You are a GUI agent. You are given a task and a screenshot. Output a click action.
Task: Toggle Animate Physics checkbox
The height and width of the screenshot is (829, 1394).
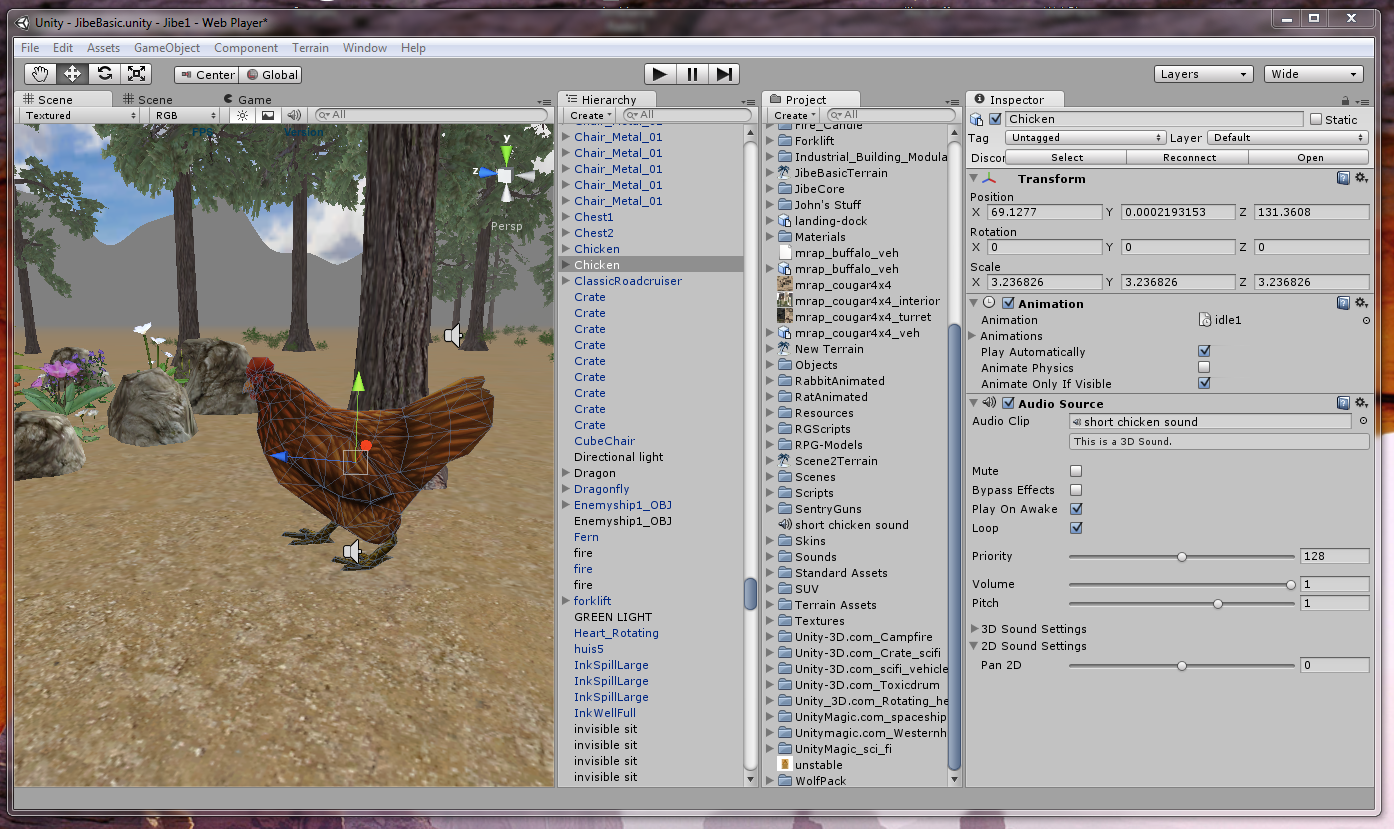point(1204,368)
